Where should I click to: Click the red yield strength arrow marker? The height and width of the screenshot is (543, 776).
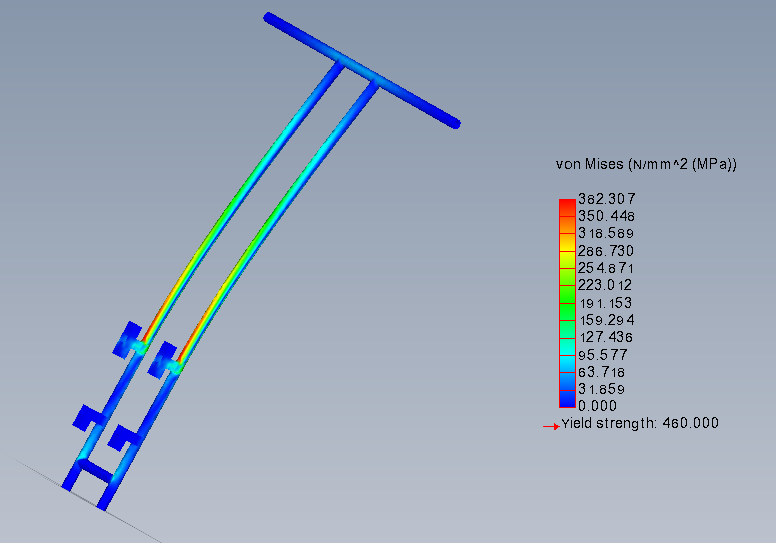click(x=550, y=425)
